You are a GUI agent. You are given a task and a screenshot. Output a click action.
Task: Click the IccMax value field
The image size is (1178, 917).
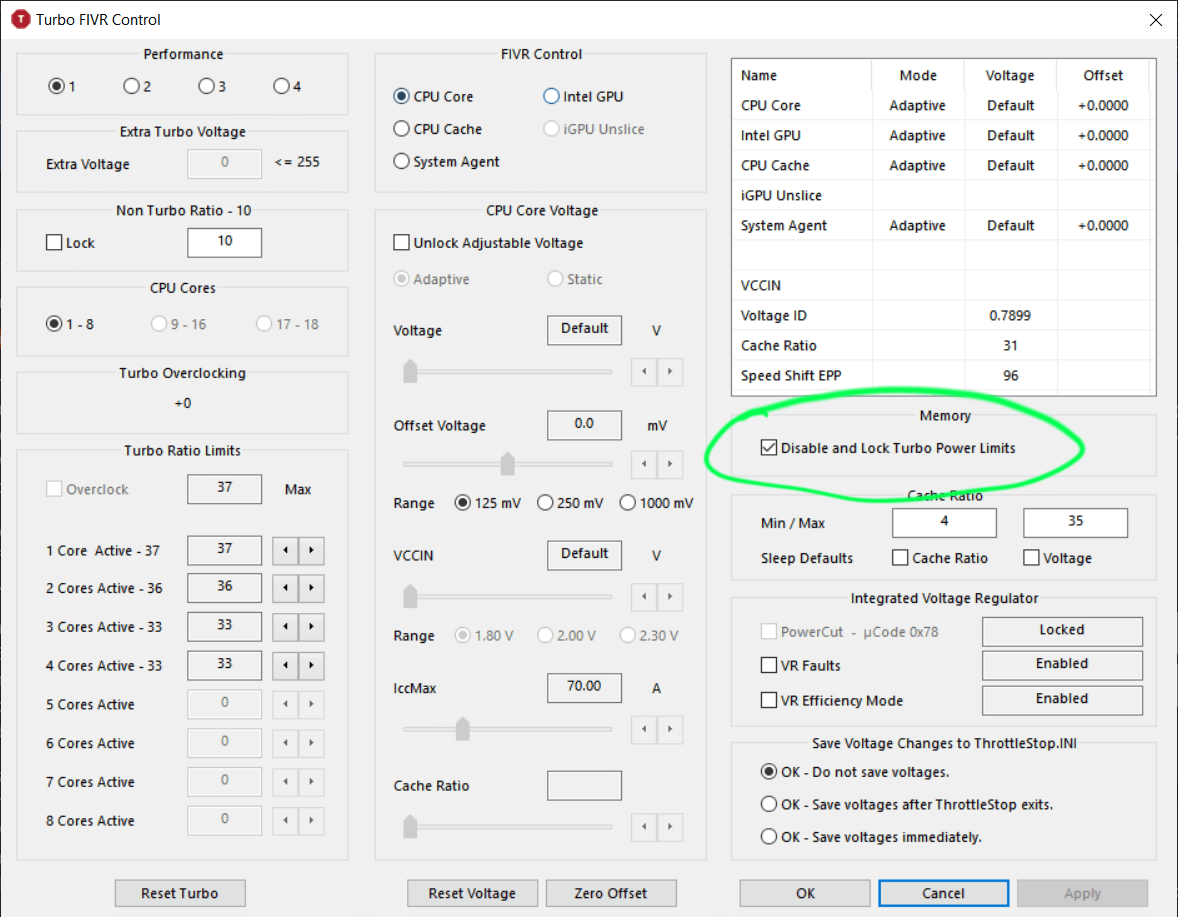584,687
